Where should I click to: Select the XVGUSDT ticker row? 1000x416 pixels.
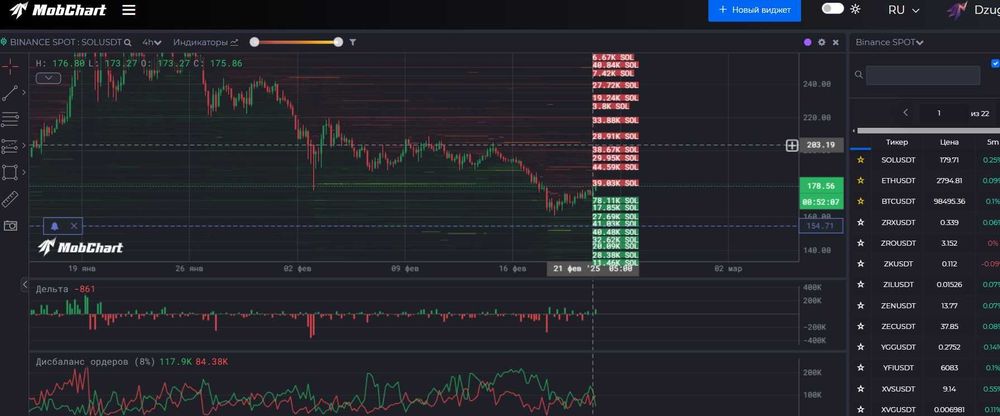pyautogui.click(x=925, y=408)
